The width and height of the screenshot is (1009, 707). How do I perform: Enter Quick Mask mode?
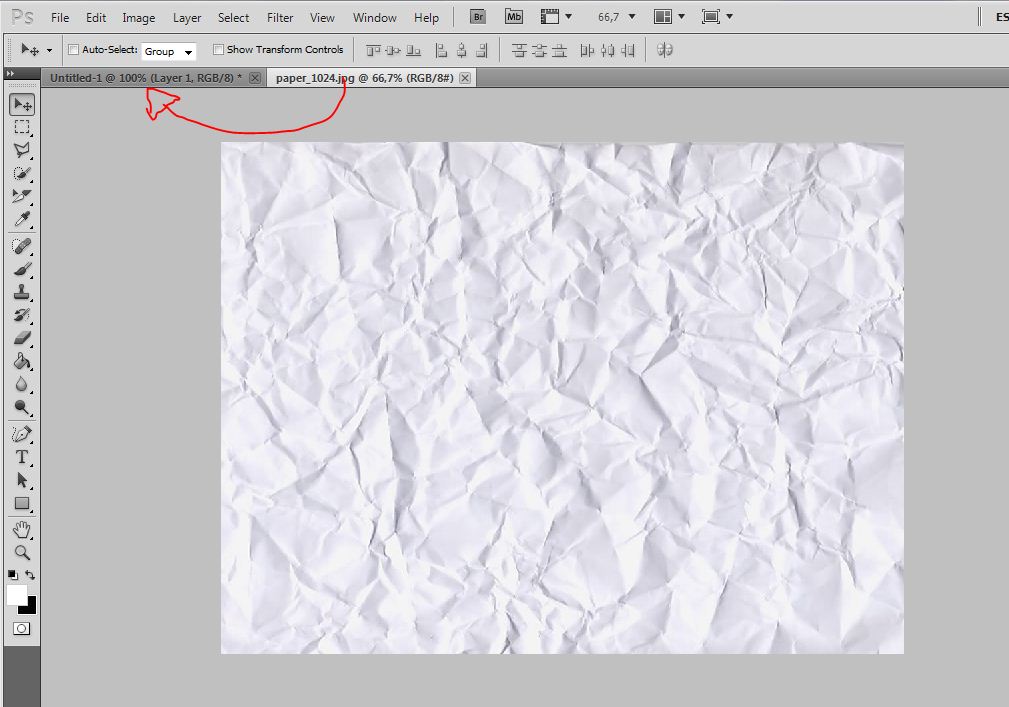23,628
